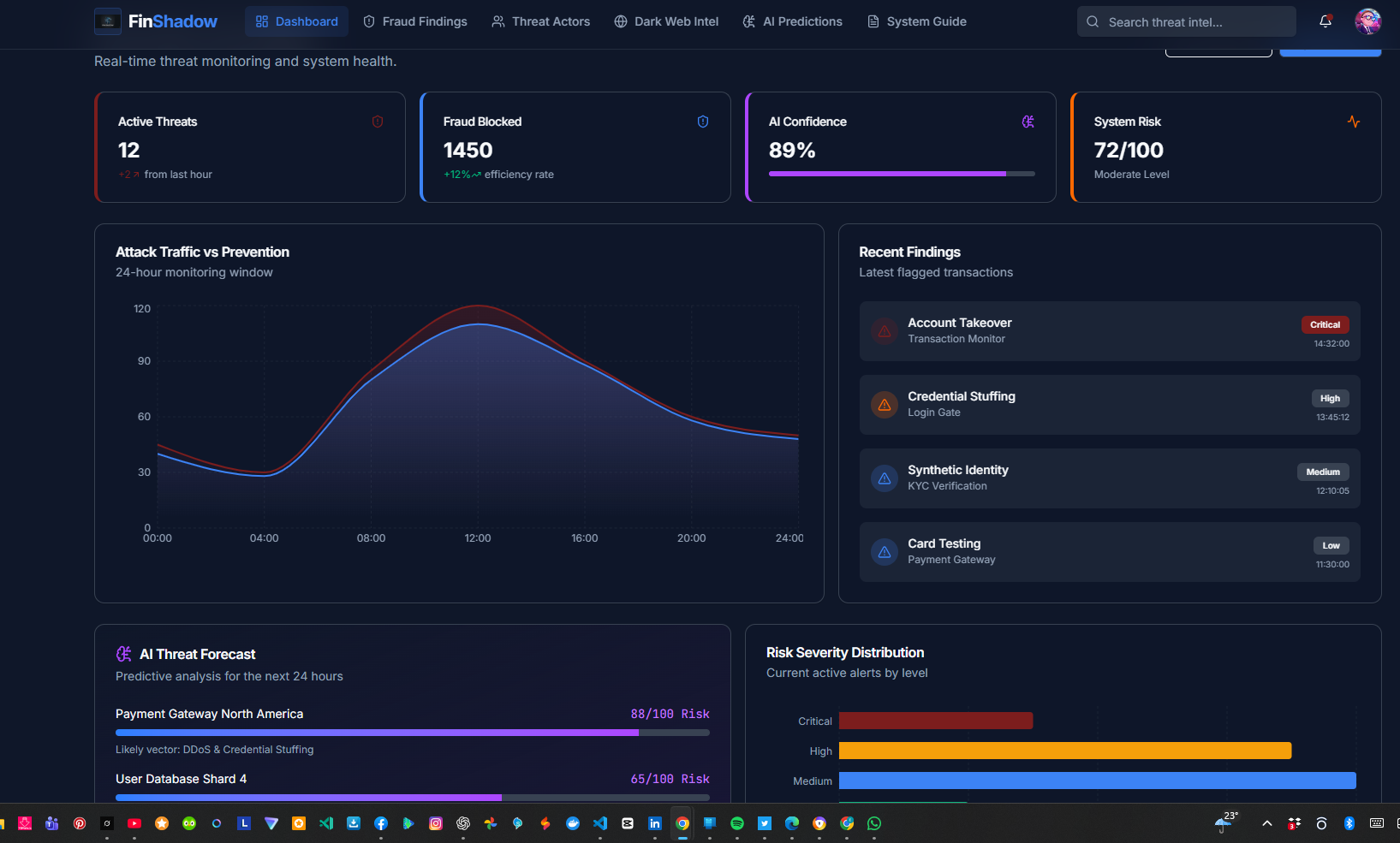Open Pinterest from the taskbar

coord(80,823)
